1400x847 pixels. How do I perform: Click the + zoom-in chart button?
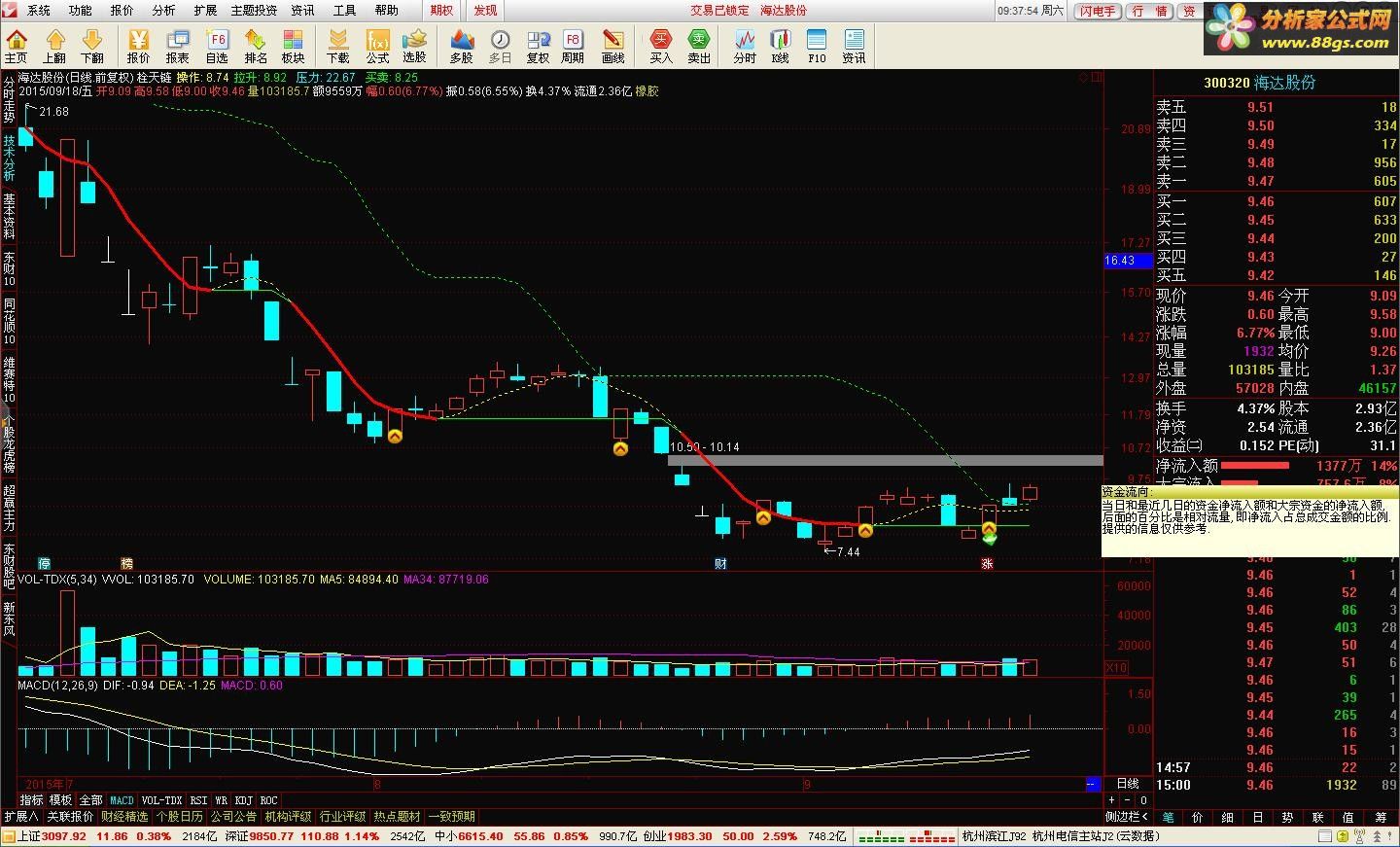tap(1112, 800)
